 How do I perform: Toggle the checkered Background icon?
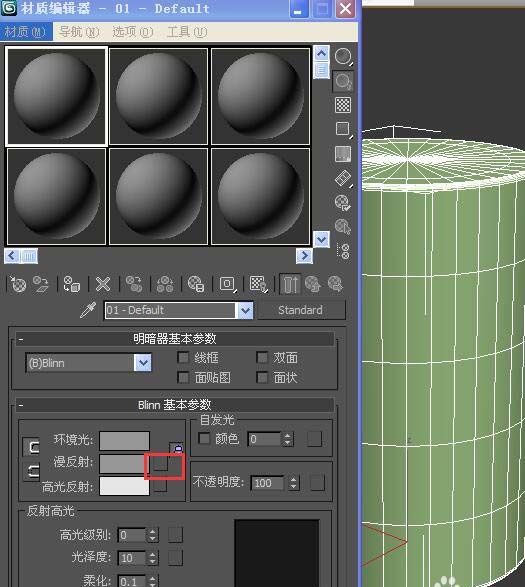click(x=343, y=105)
